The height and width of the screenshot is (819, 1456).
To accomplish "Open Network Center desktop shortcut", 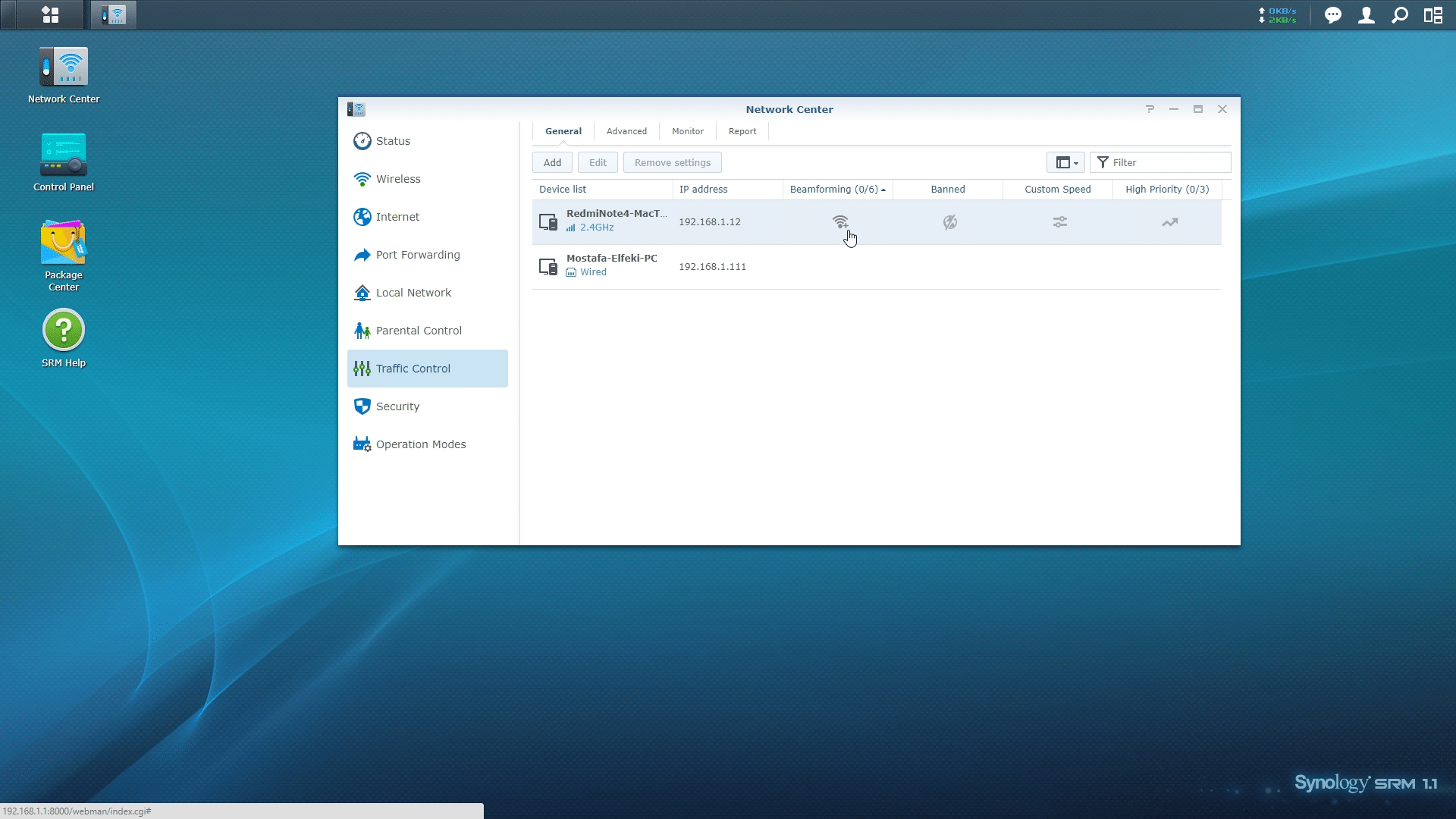I will [64, 75].
